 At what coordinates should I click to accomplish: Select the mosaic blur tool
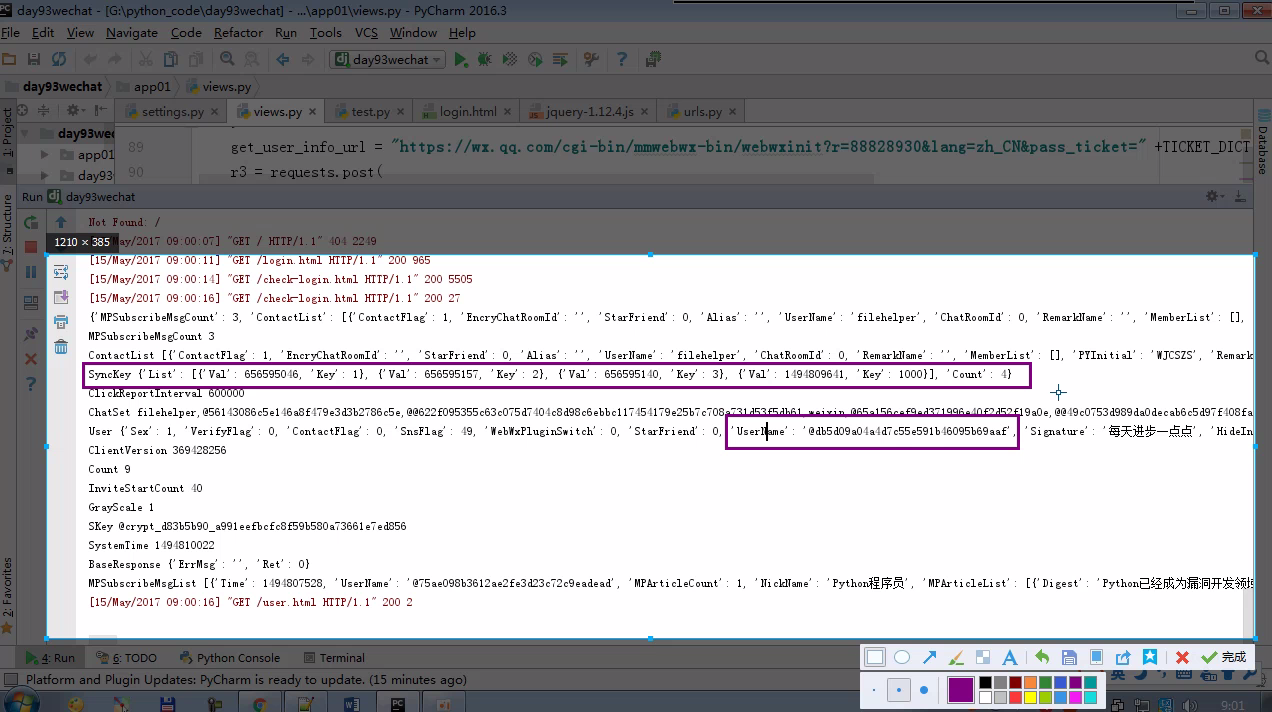pyautogui.click(x=983, y=657)
